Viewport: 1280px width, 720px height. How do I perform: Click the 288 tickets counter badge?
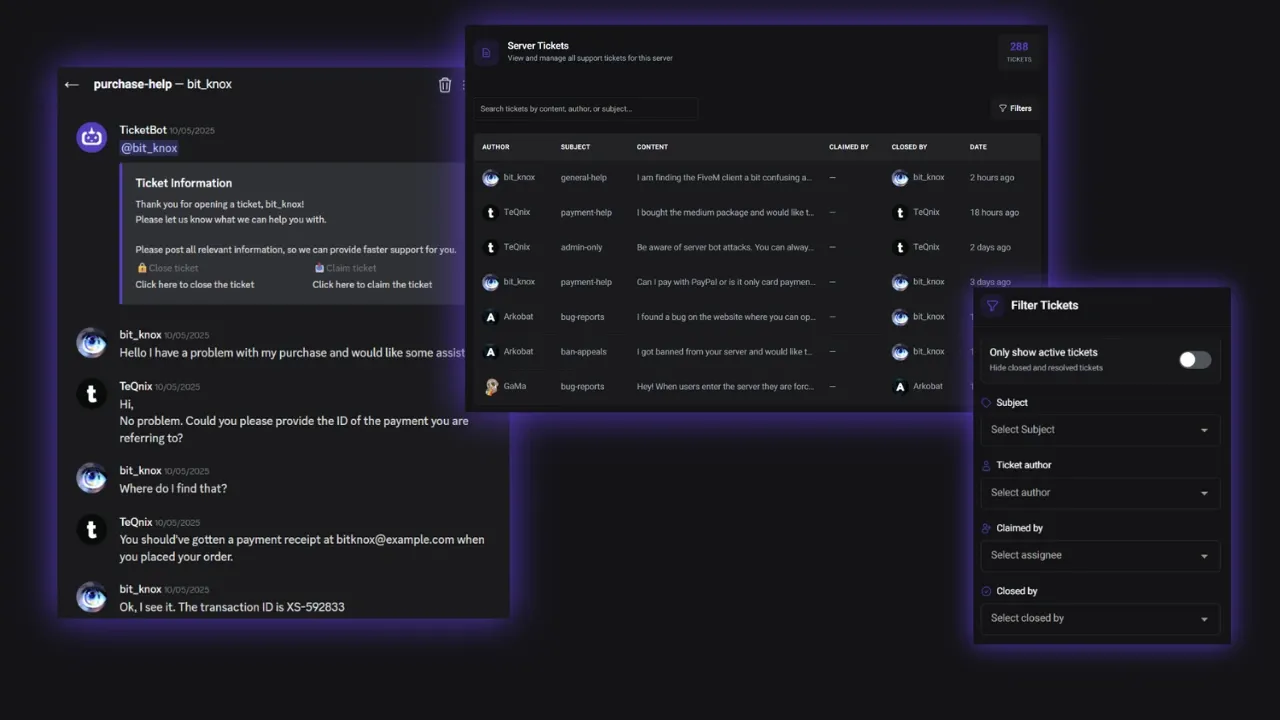(x=1018, y=52)
